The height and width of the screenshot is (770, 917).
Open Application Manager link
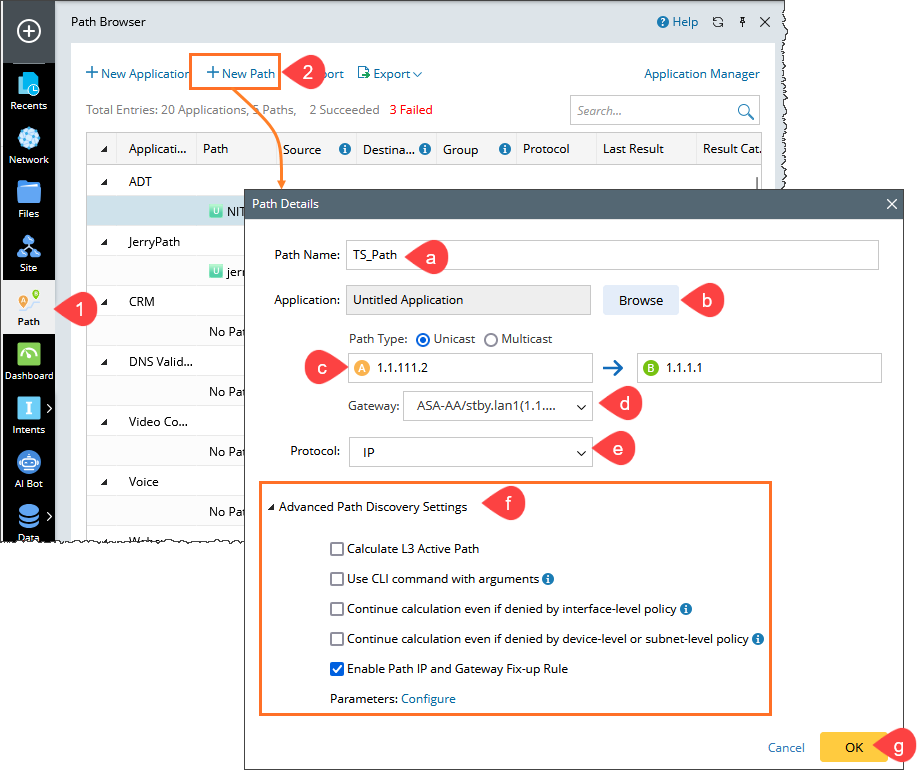[x=702, y=74]
